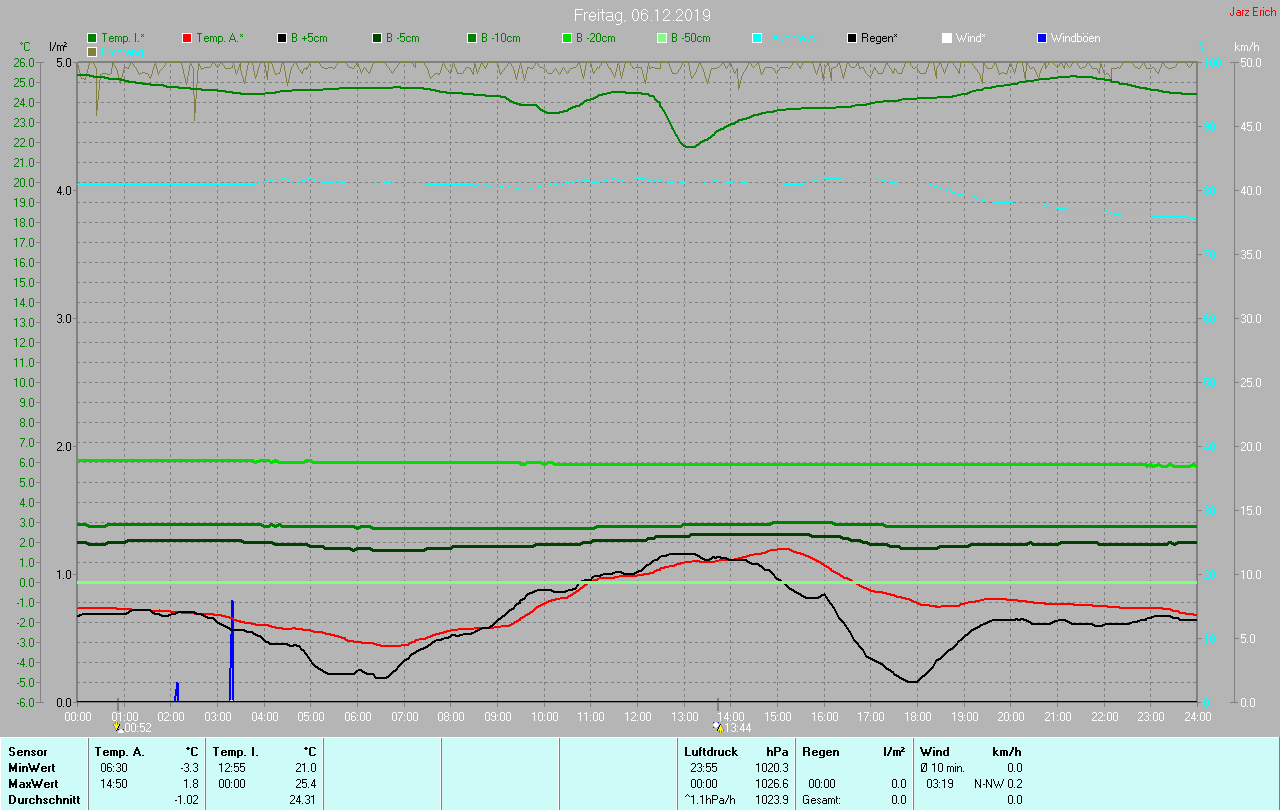This screenshot has width=1280, height=810.
Task: Click the 12:00 label on the time axis
Action: (x=638, y=716)
